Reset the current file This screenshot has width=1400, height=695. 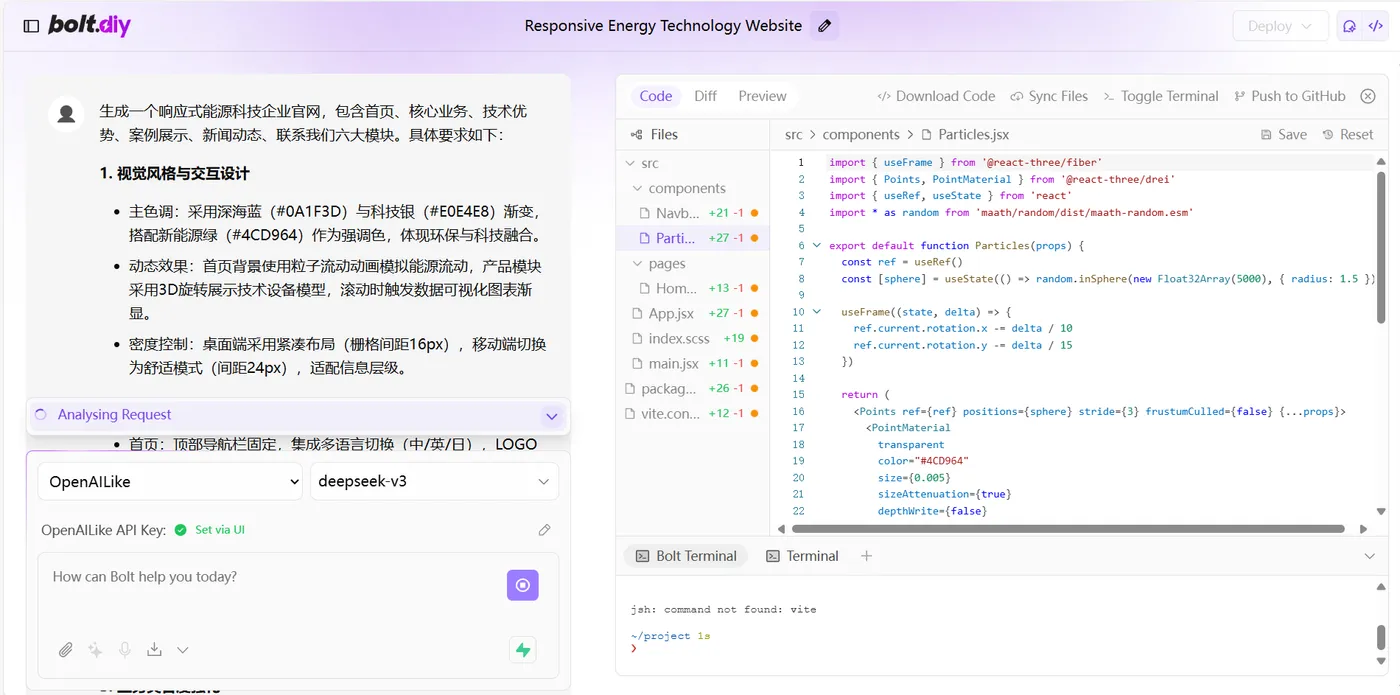(x=1348, y=134)
